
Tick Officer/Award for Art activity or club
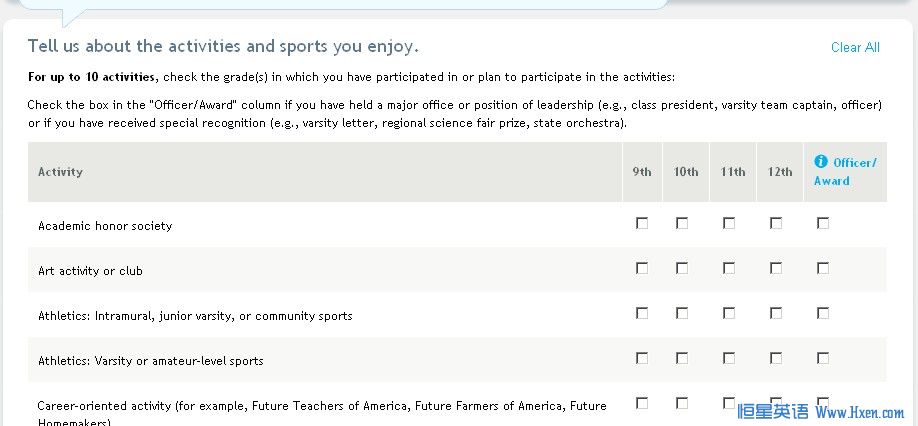coord(823,268)
